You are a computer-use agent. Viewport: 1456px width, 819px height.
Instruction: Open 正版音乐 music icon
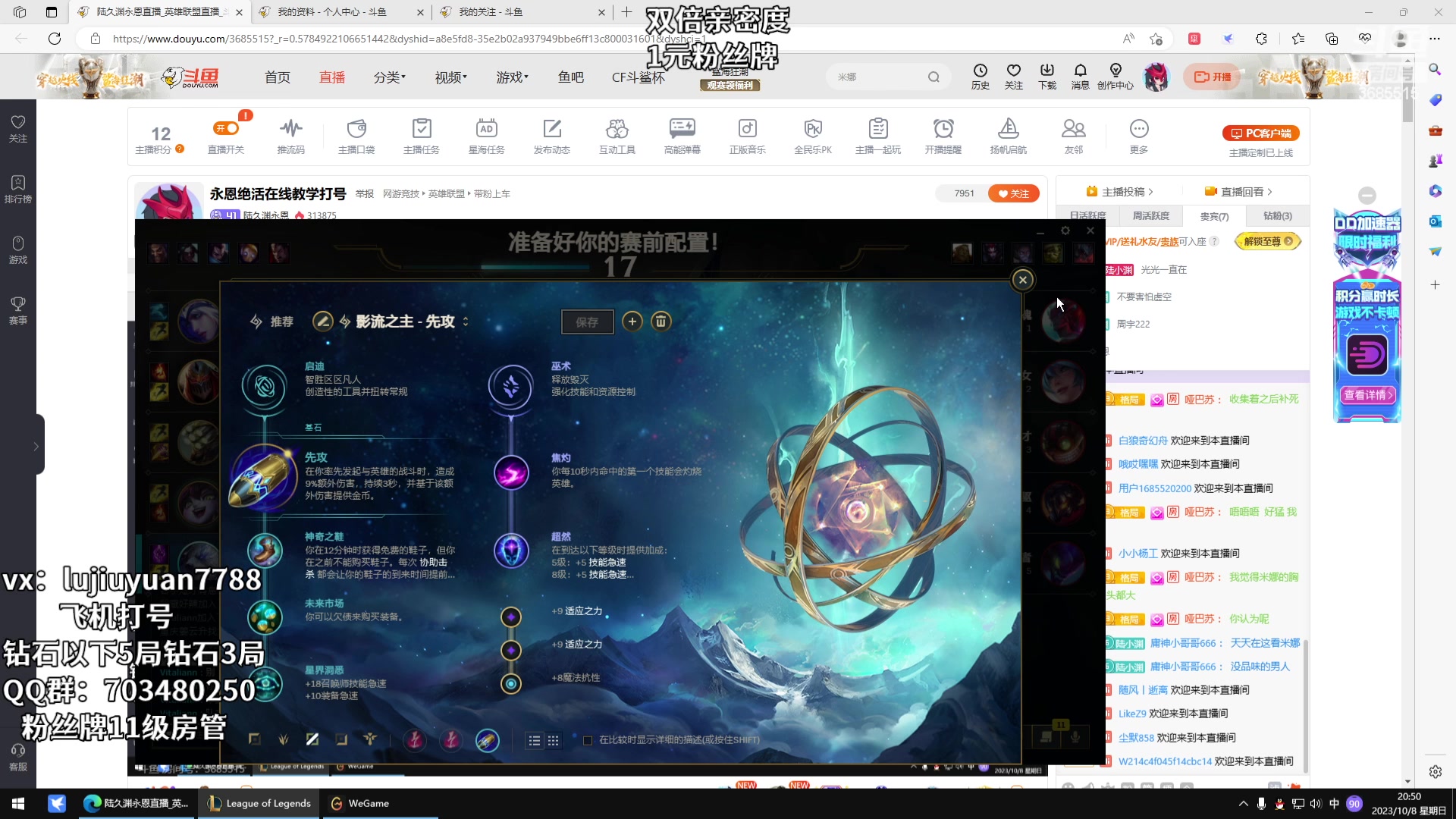tap(748, 136)
